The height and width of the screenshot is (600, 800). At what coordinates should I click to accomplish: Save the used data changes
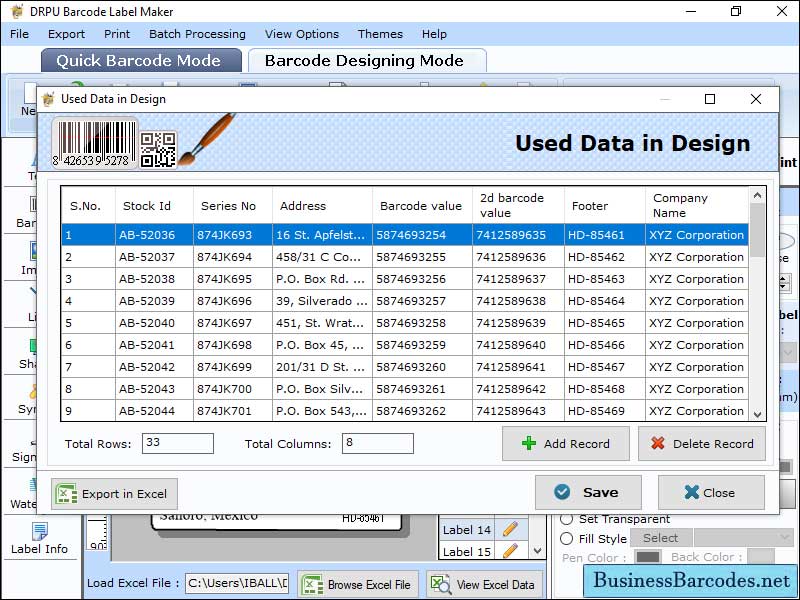click(587, 492)
